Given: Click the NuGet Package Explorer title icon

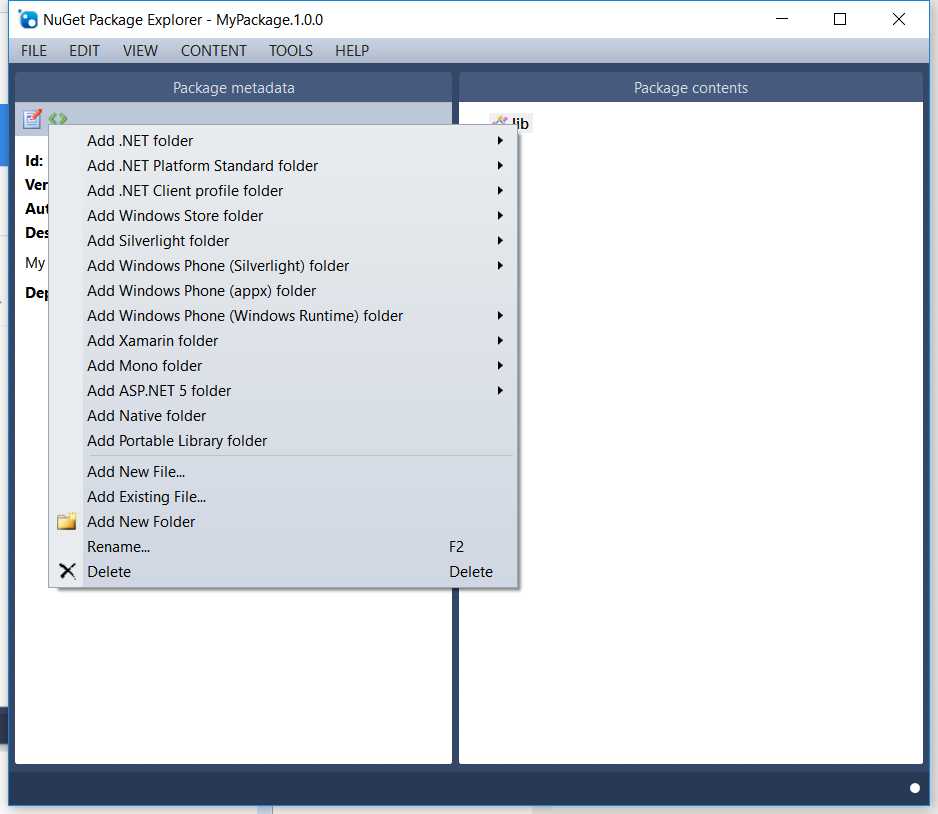Looking at the screenshot, I should 28,19.
